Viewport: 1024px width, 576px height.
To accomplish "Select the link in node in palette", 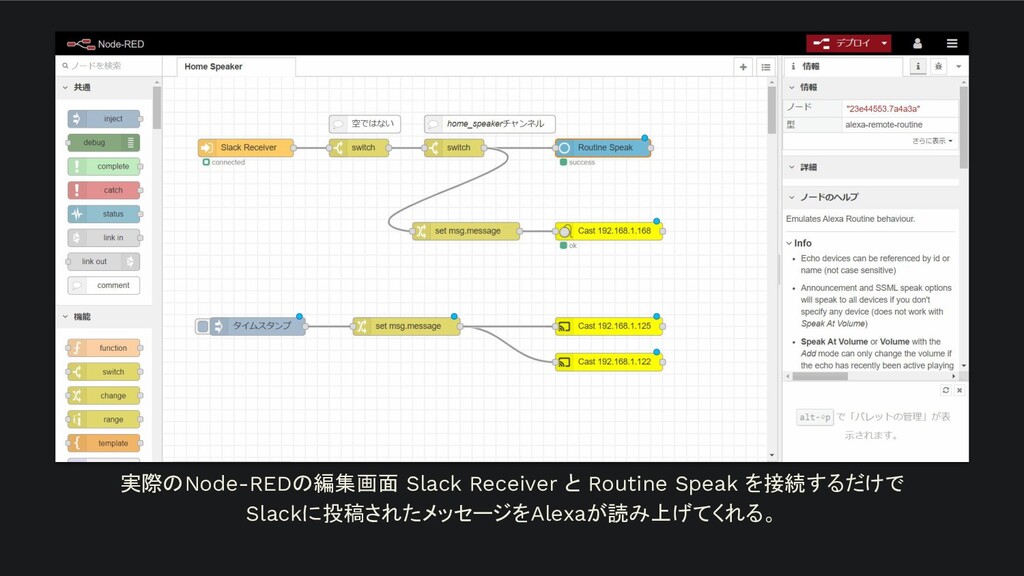I will (x=104, y=238).
